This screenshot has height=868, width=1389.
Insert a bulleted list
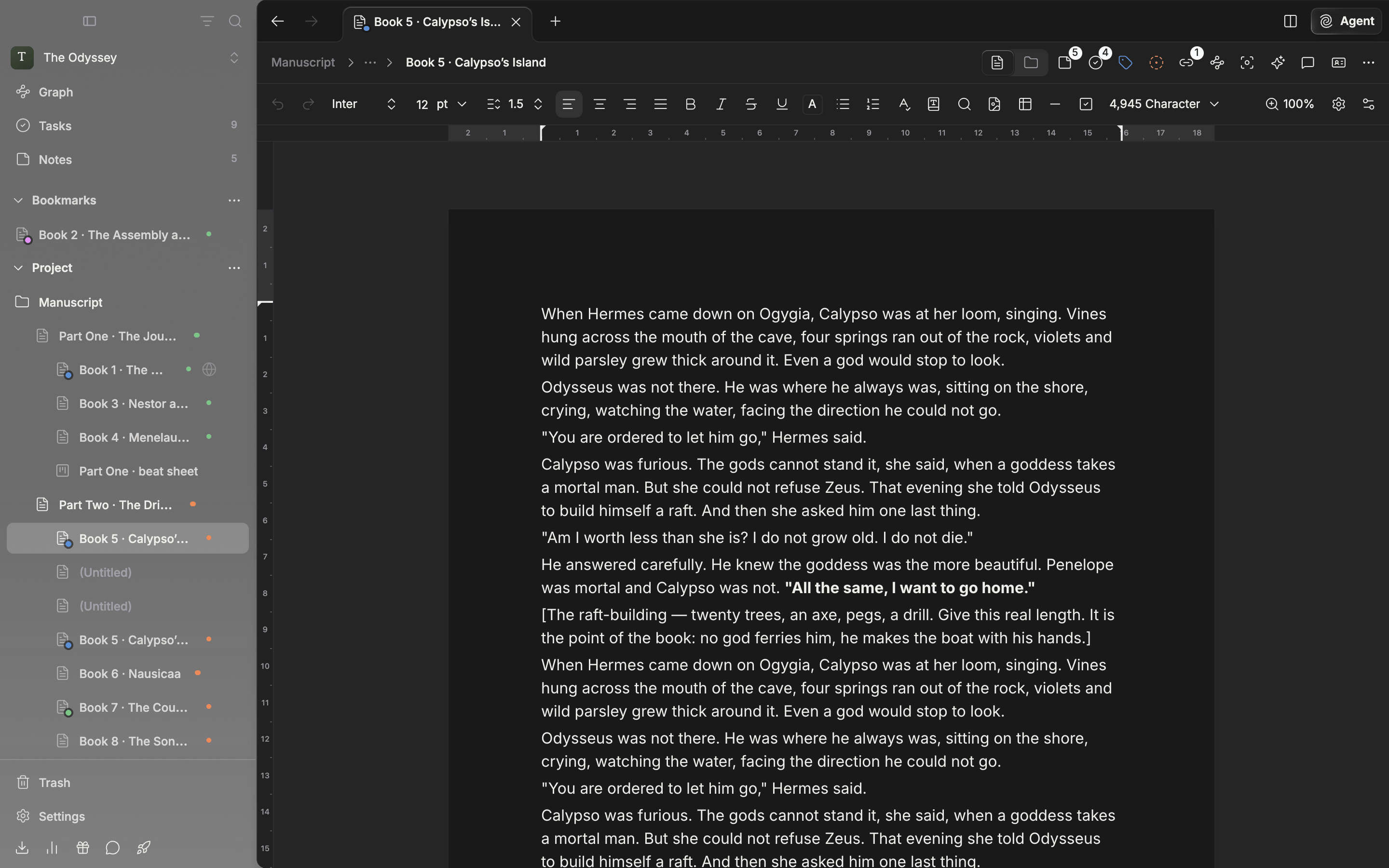(x=843, y=104)
